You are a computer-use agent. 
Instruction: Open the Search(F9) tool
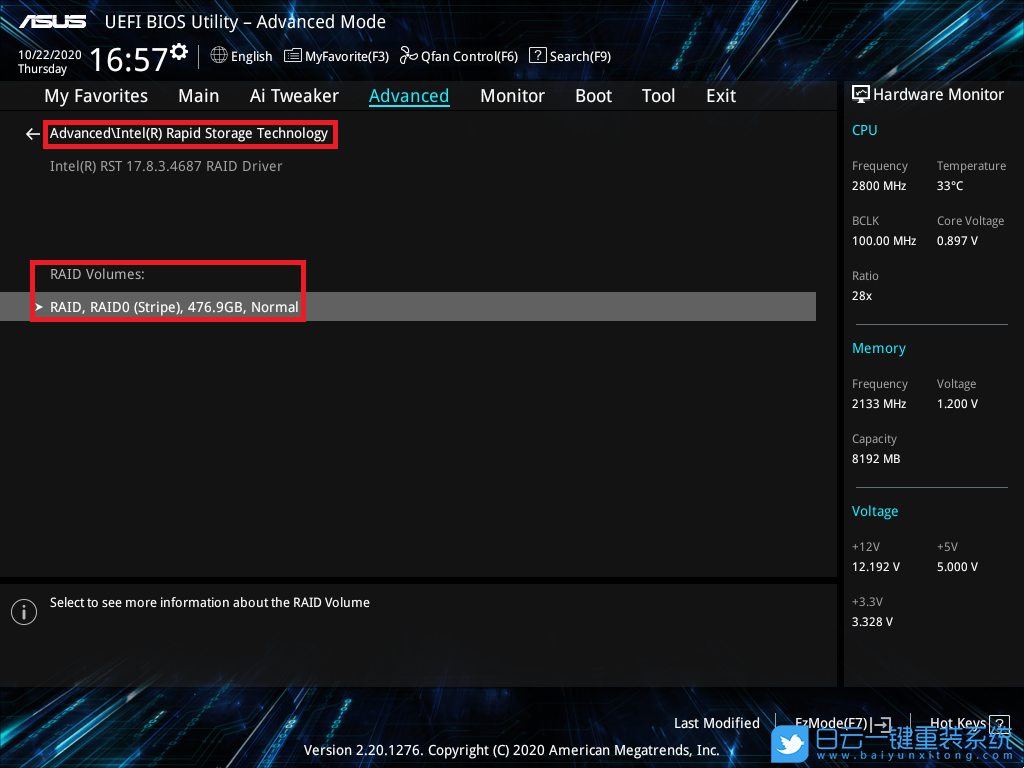[569, 56]
